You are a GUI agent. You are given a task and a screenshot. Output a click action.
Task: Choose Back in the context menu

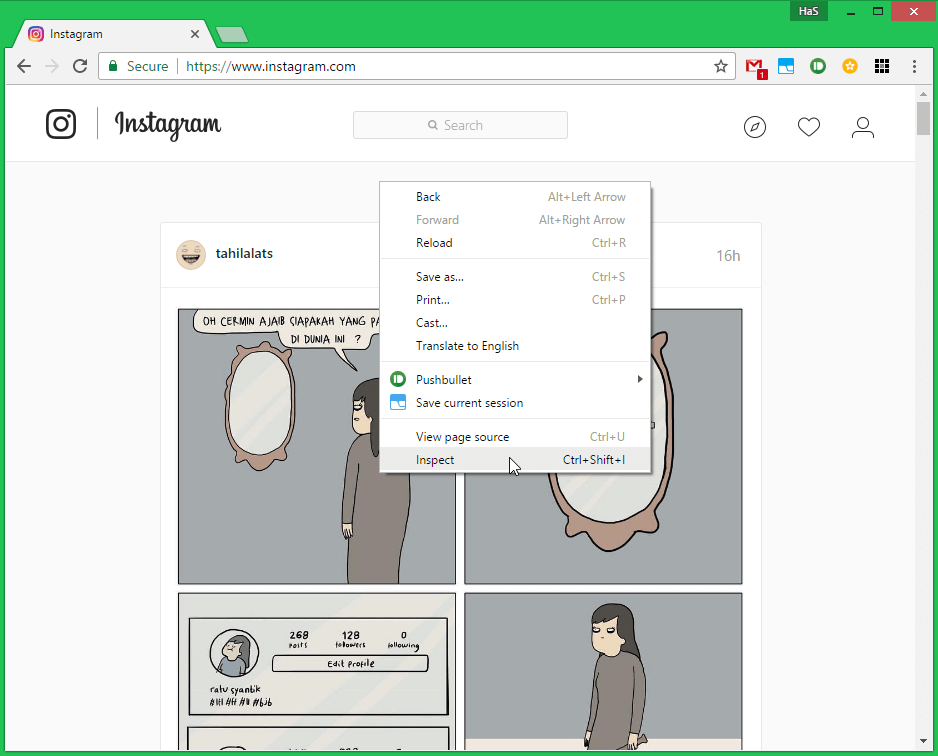click(515, 197)
